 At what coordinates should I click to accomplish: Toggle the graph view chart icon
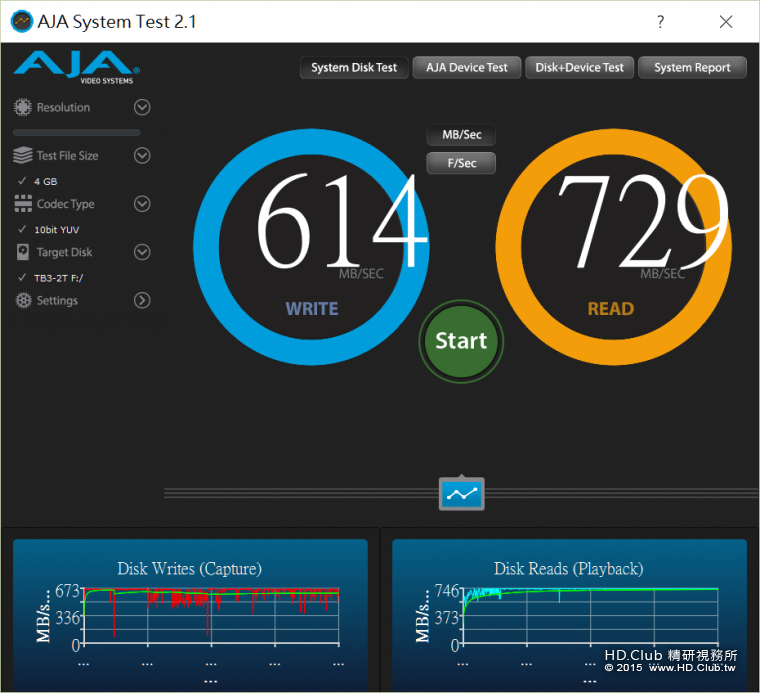(x=461, y=493)
